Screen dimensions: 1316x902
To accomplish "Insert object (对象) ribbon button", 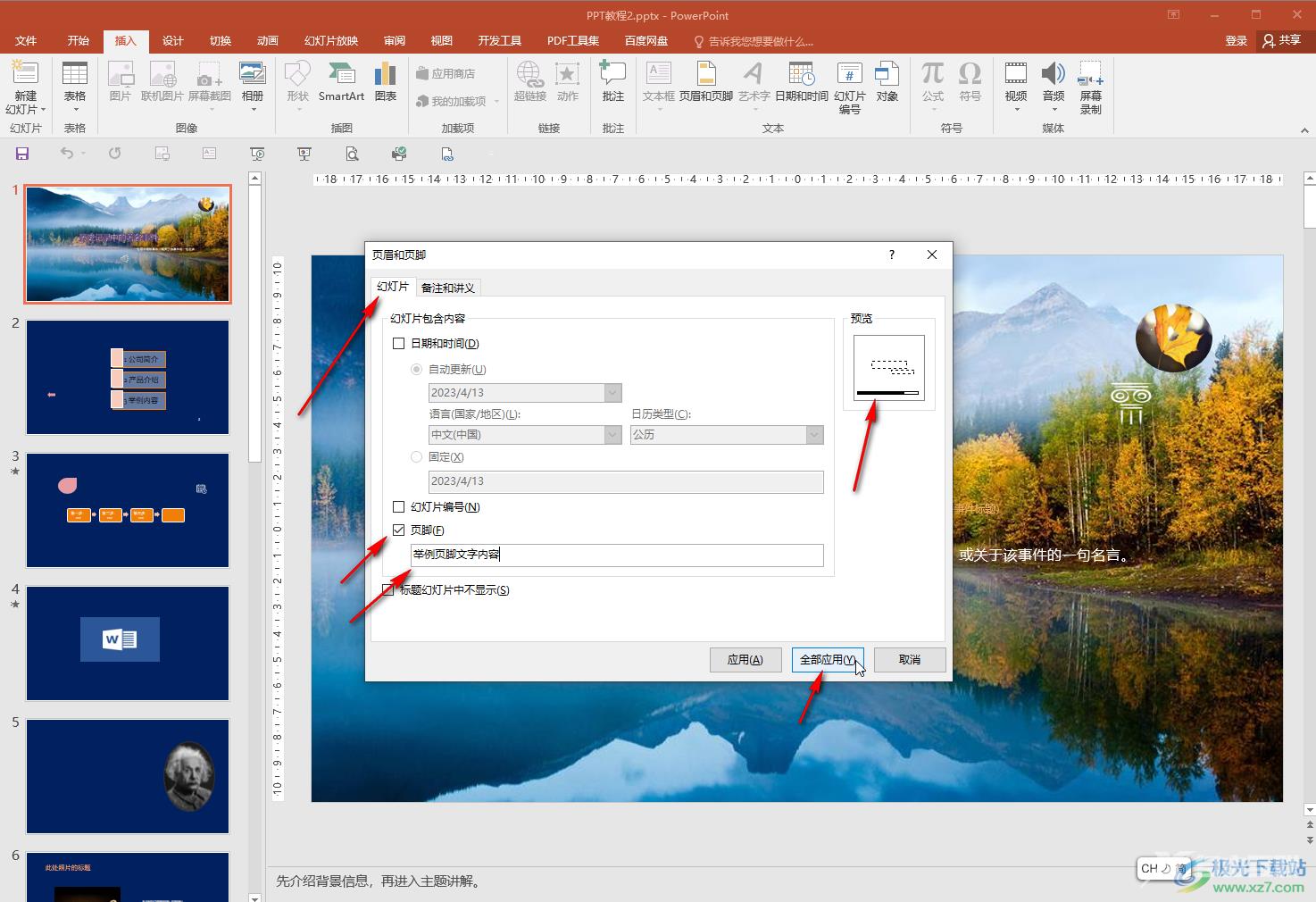I will click(x=887, y=80).
